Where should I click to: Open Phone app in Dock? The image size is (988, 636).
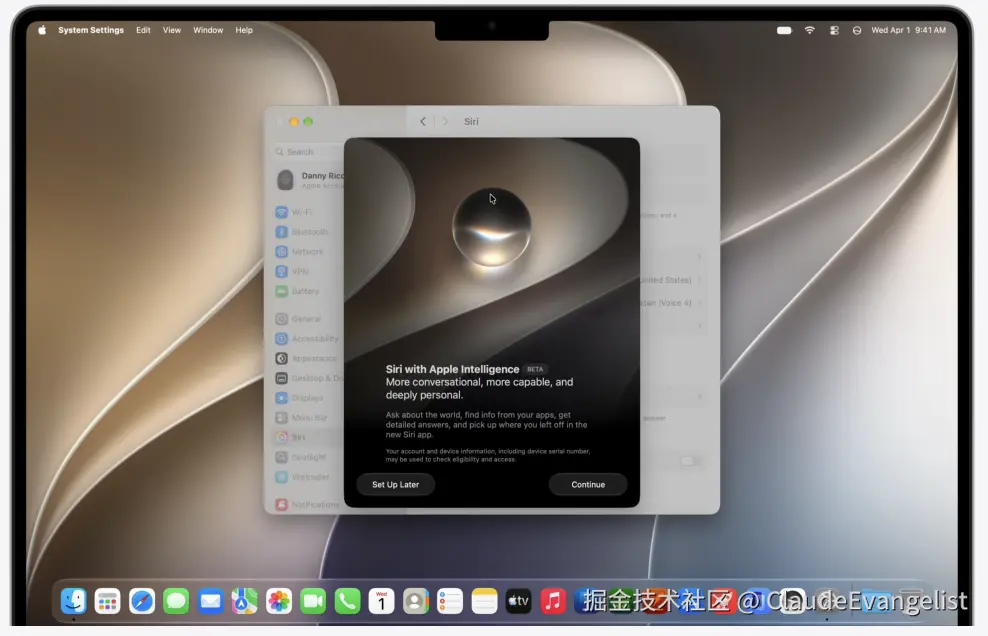(x=347, y=601)
